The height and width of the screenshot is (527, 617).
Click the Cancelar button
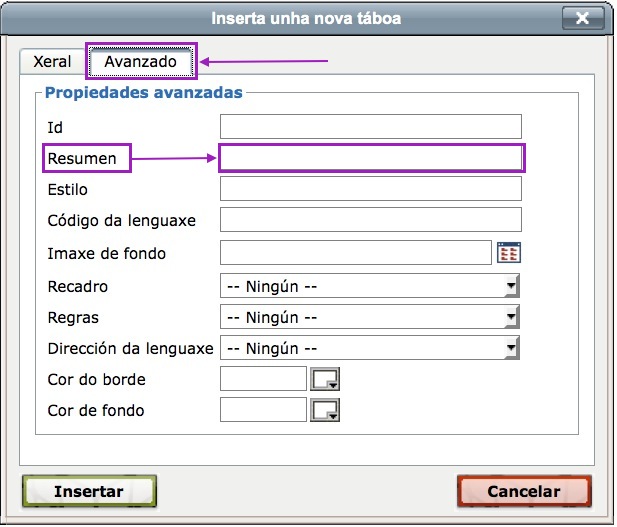pyautogui.click(x=526, y=493)
